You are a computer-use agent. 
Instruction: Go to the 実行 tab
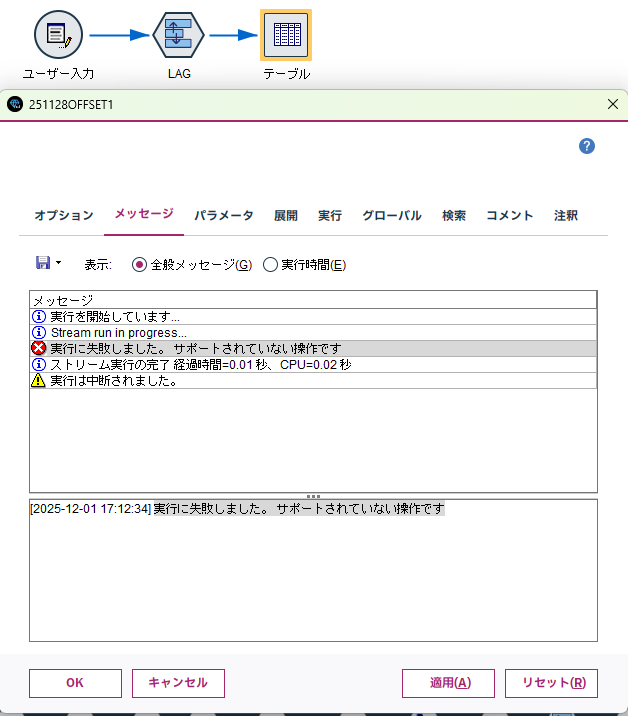click(330, 215)
